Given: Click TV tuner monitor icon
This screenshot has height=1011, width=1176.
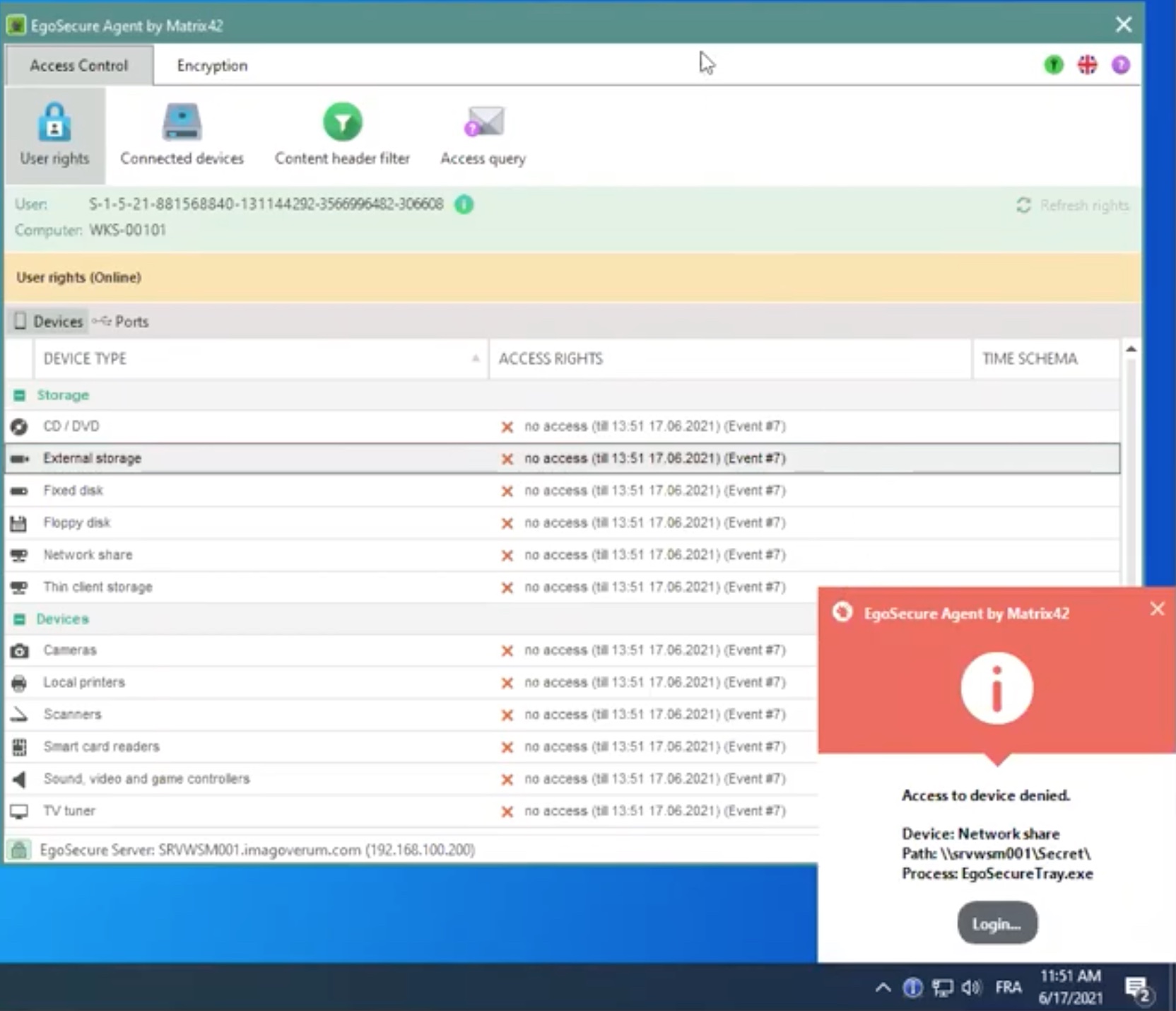Looking at the screenshot, I should [19, 811].
